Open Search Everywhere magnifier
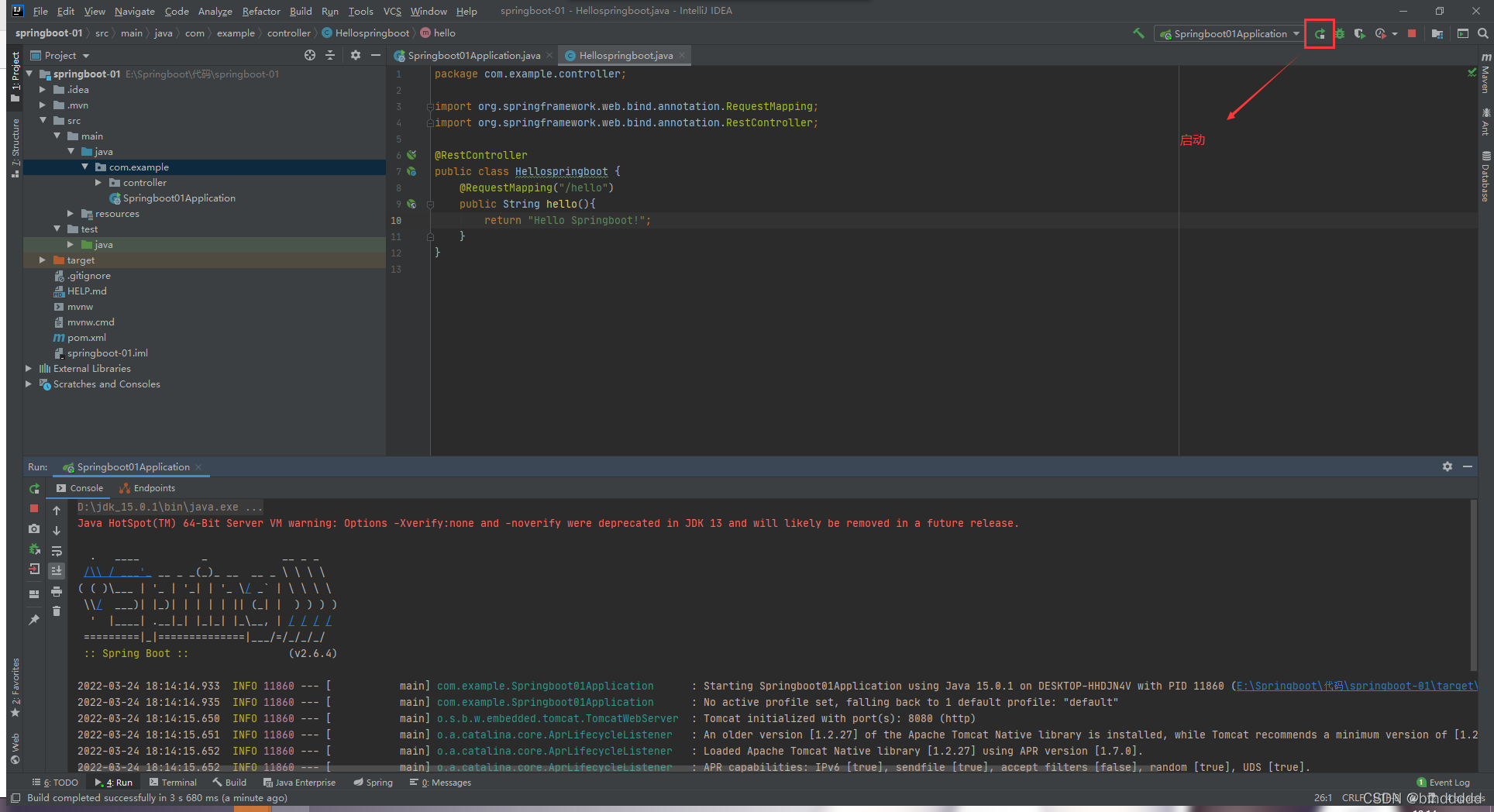This screenshot has height=812, width=1494. 1482,33
